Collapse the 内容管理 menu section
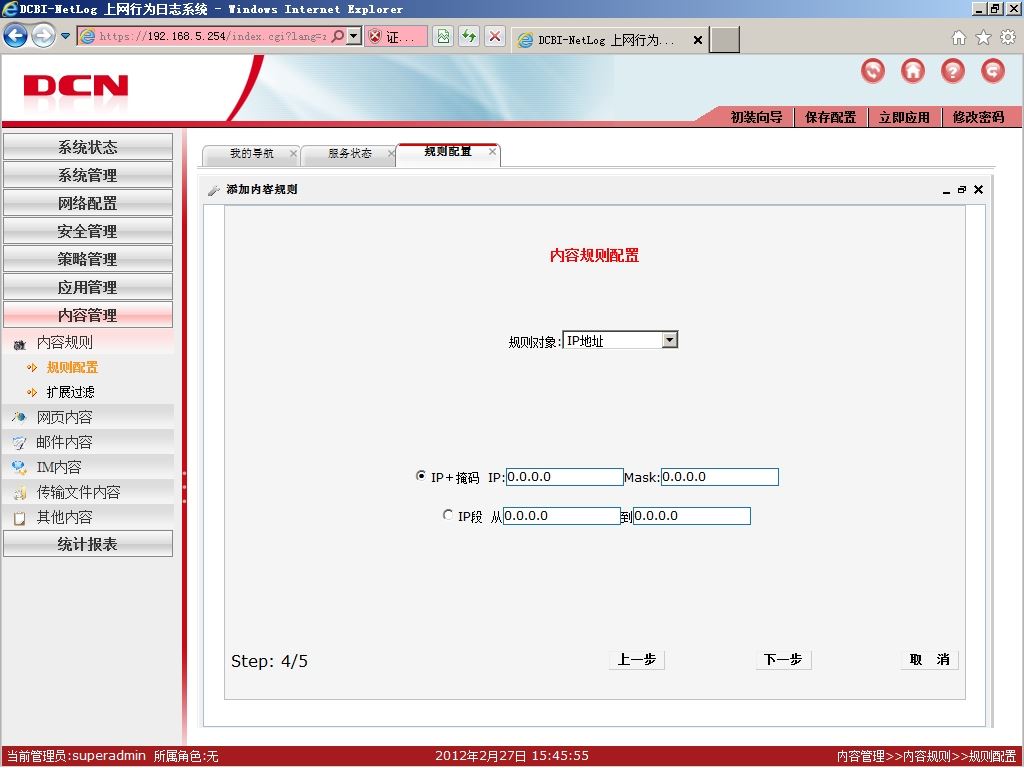1024x768 pixels. (x=88, y=315)
